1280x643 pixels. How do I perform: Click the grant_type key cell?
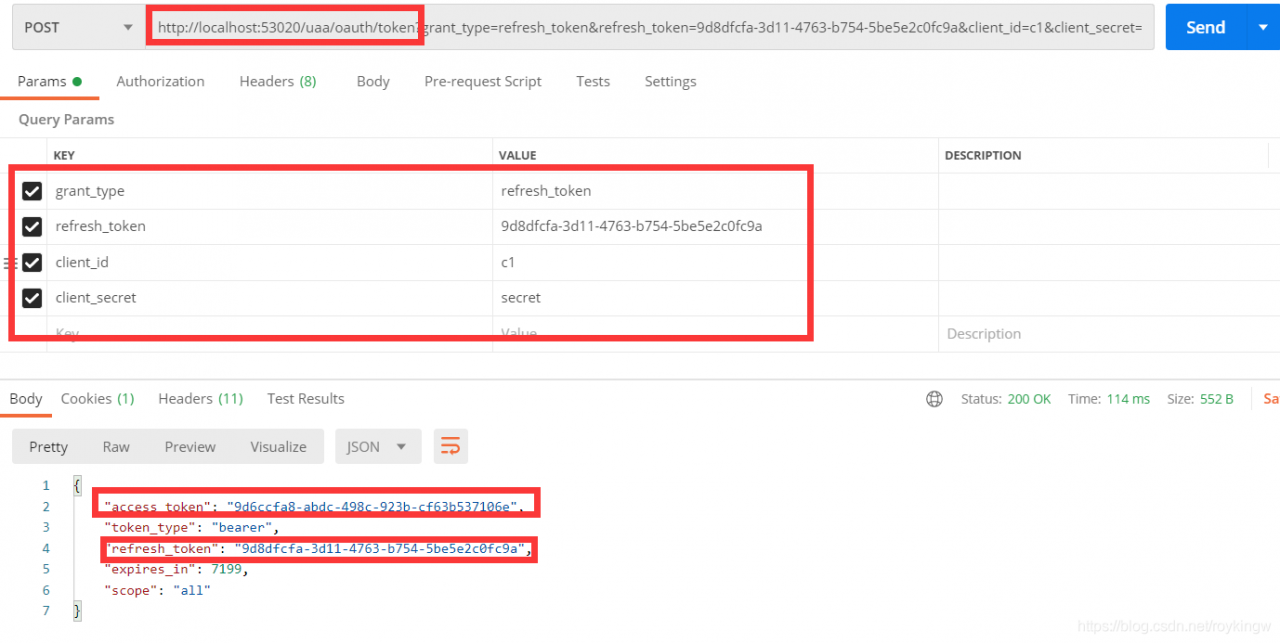(270, 191)
